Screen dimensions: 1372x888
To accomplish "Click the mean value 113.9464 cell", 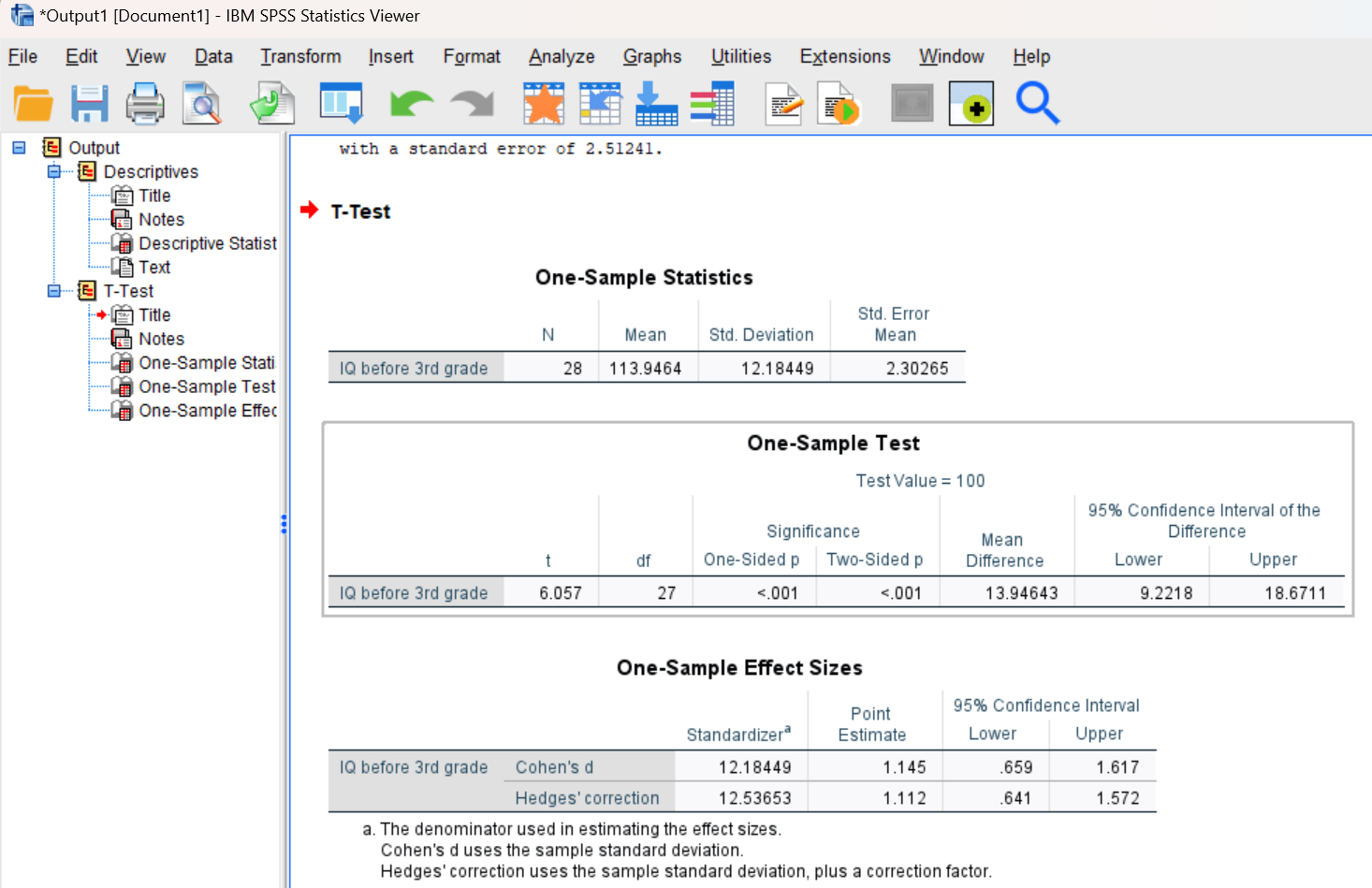I will click(x=645, y=369).
